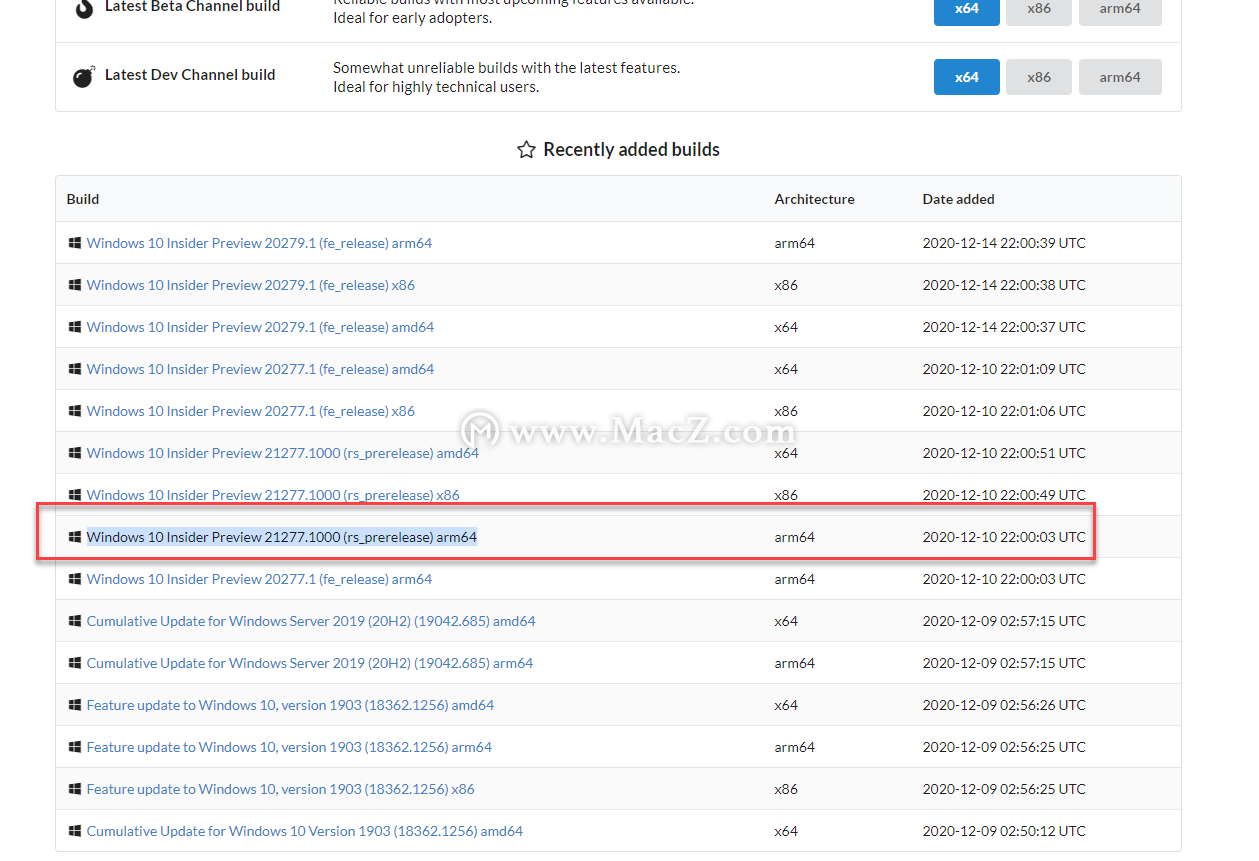The height and width of the screenshot is (861, 1259).
Task: Open Insider Preview 20277.1 (fe_release) arm64 link
Action: tap(259, 579)
